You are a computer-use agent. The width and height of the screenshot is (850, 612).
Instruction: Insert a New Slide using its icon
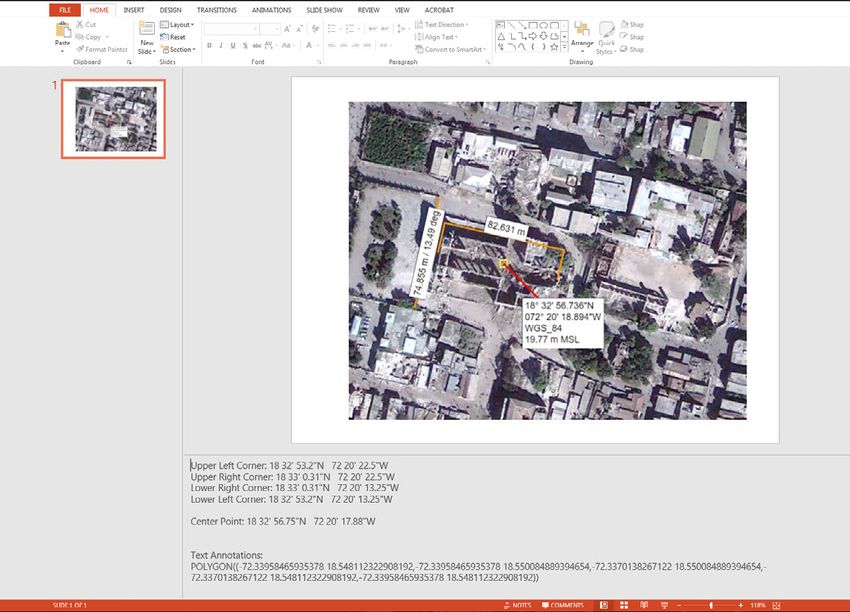(146, 29)
